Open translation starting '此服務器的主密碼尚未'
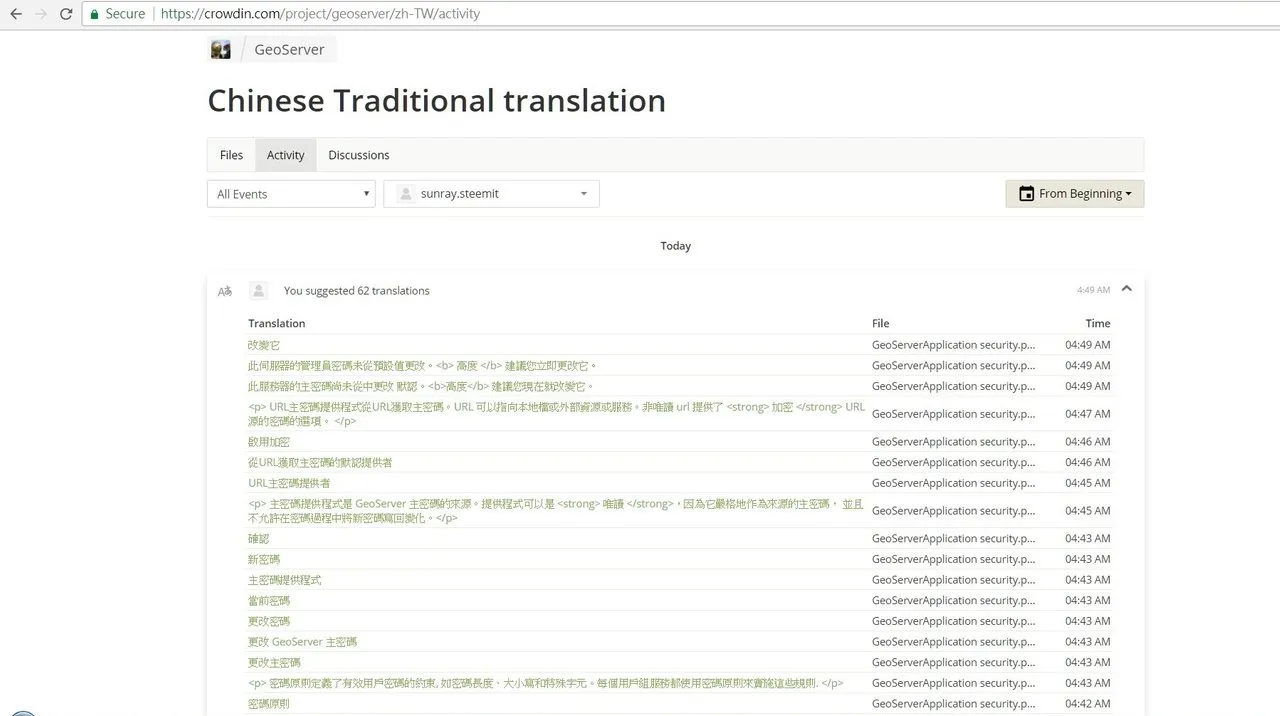This screenshot has height=716, width=1280. (421, 386)
